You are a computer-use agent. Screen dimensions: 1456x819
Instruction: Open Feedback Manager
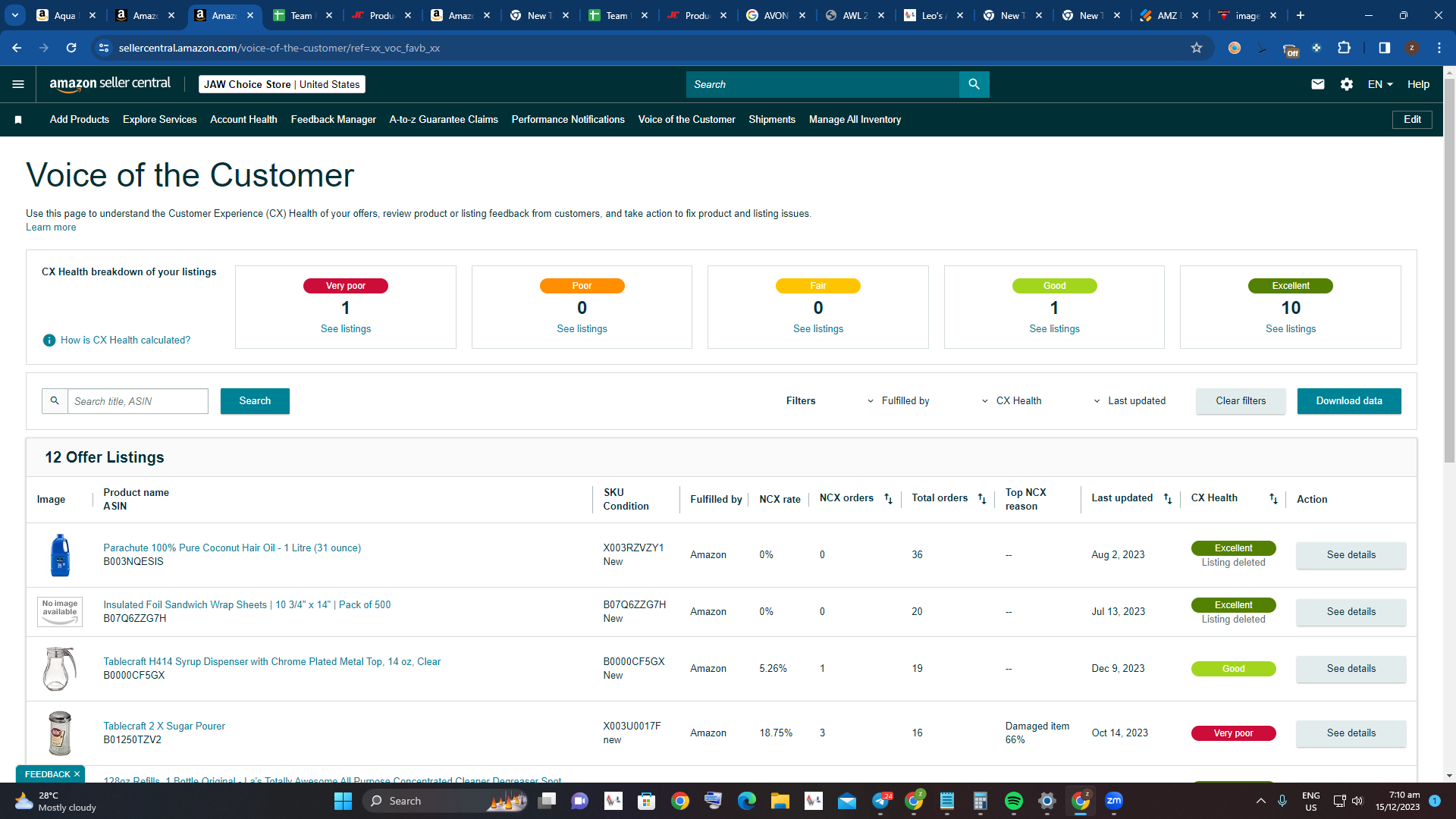pyautogui.click(x=334, y=120)
